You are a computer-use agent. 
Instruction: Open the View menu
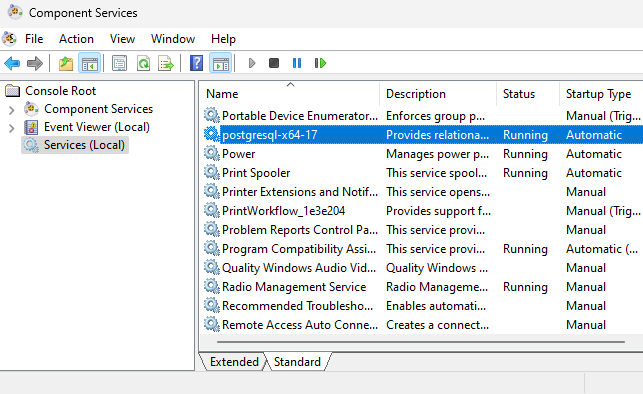(122, 39)
